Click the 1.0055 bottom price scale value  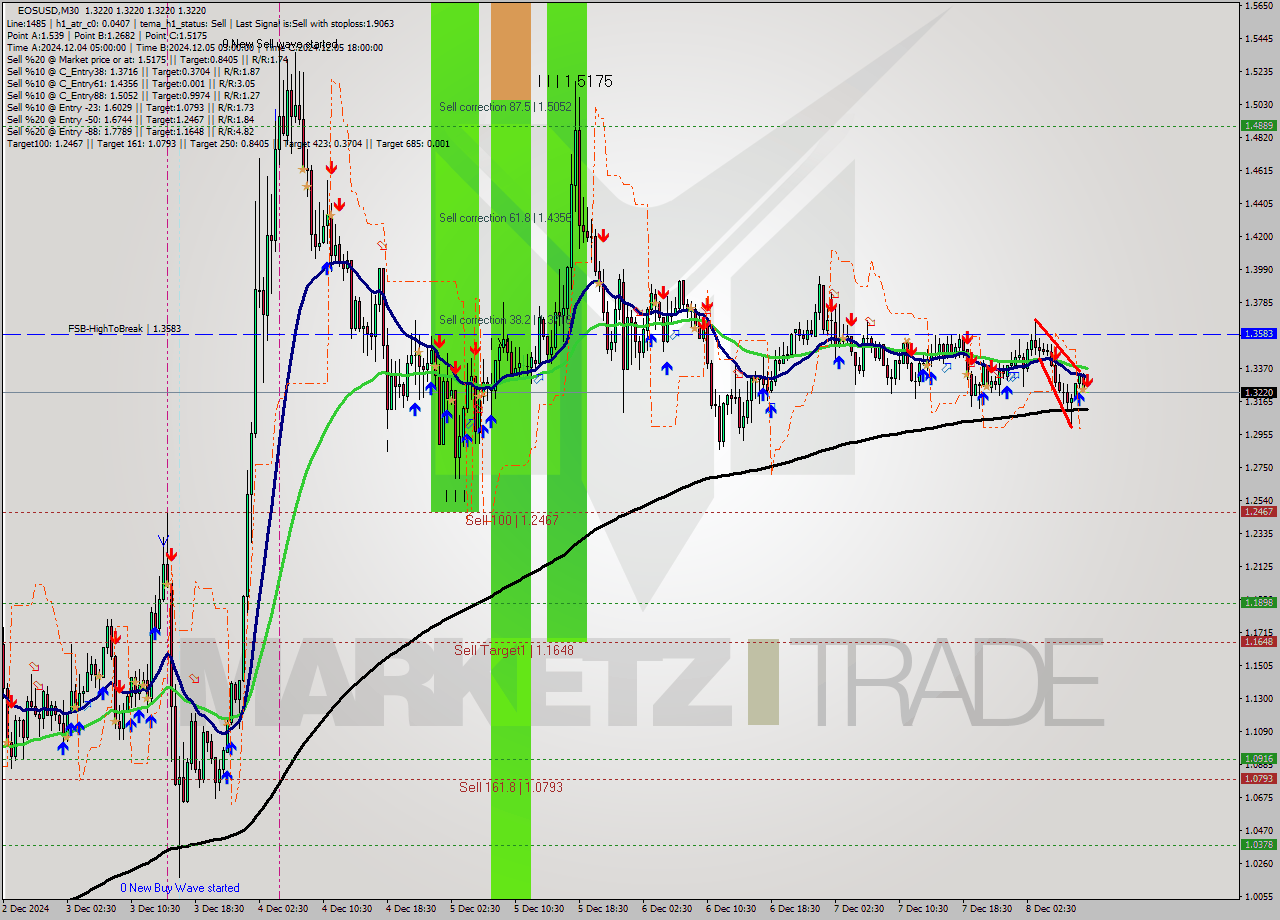coord(1258,896)
